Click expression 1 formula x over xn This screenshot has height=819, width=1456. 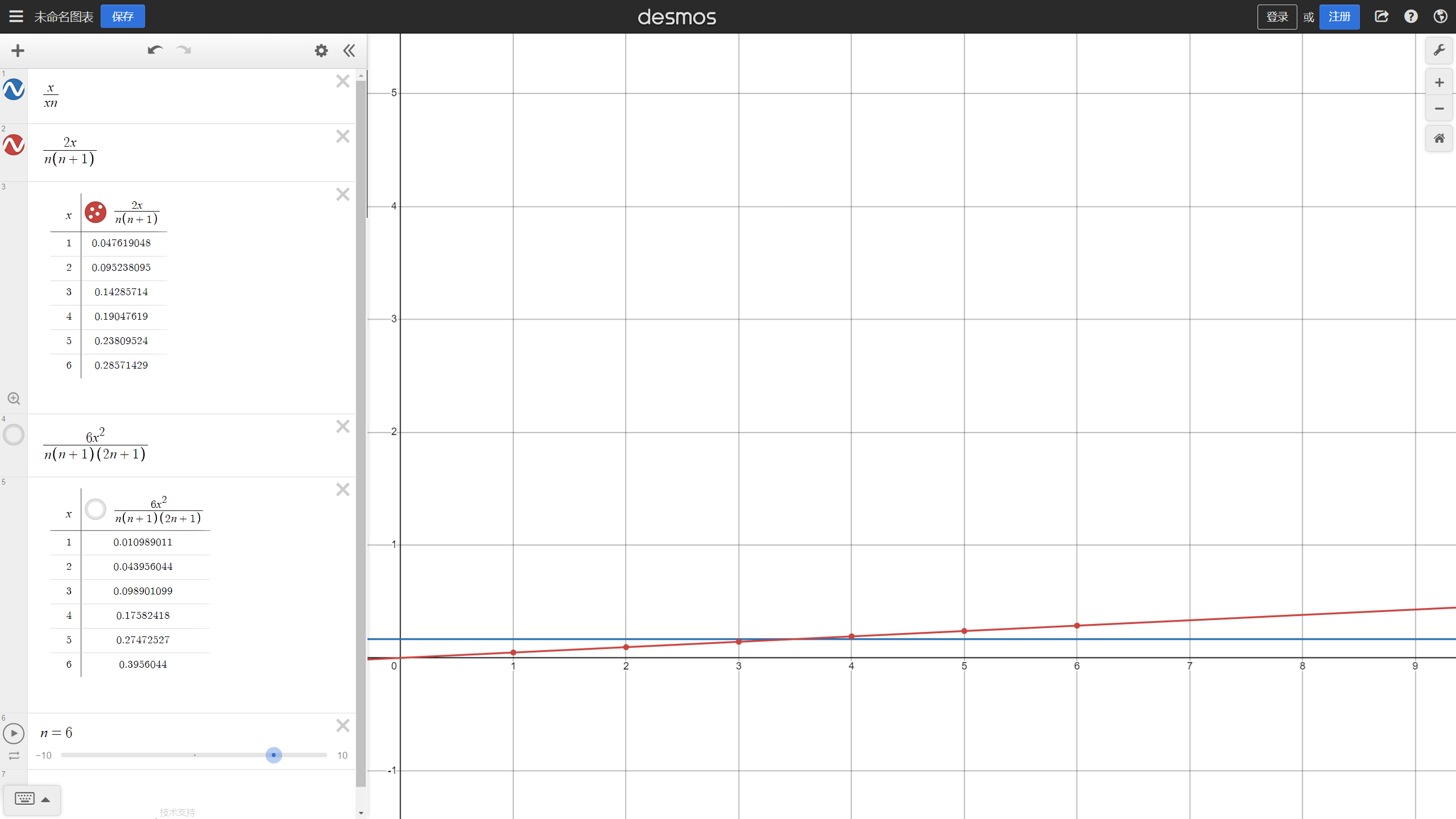pyautogui.click(x=51, y=96)
